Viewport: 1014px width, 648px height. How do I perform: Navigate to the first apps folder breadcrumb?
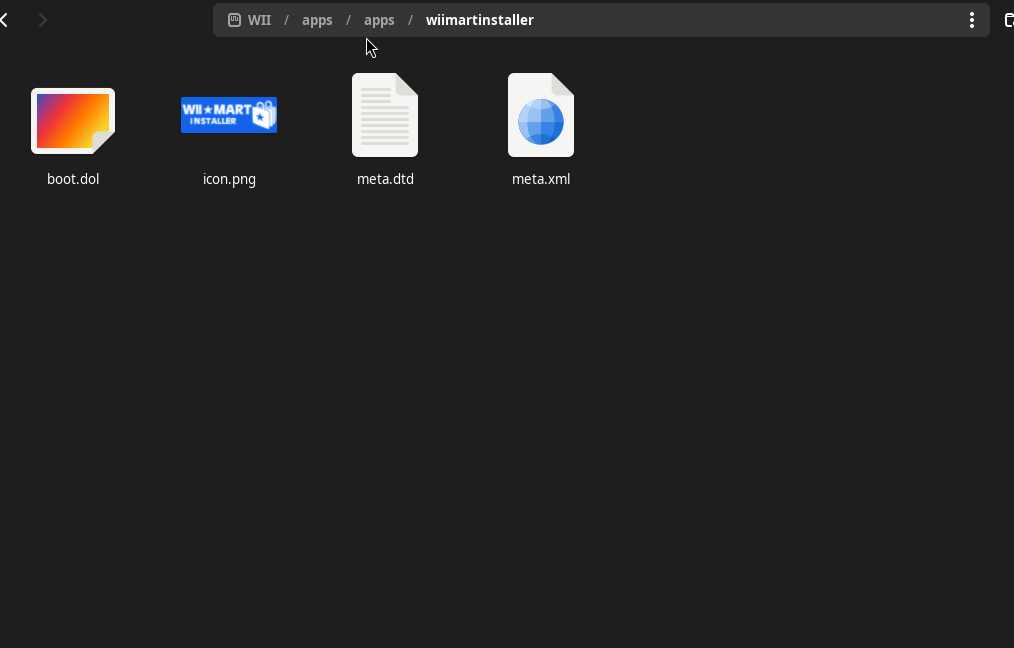tap(317, 20)
